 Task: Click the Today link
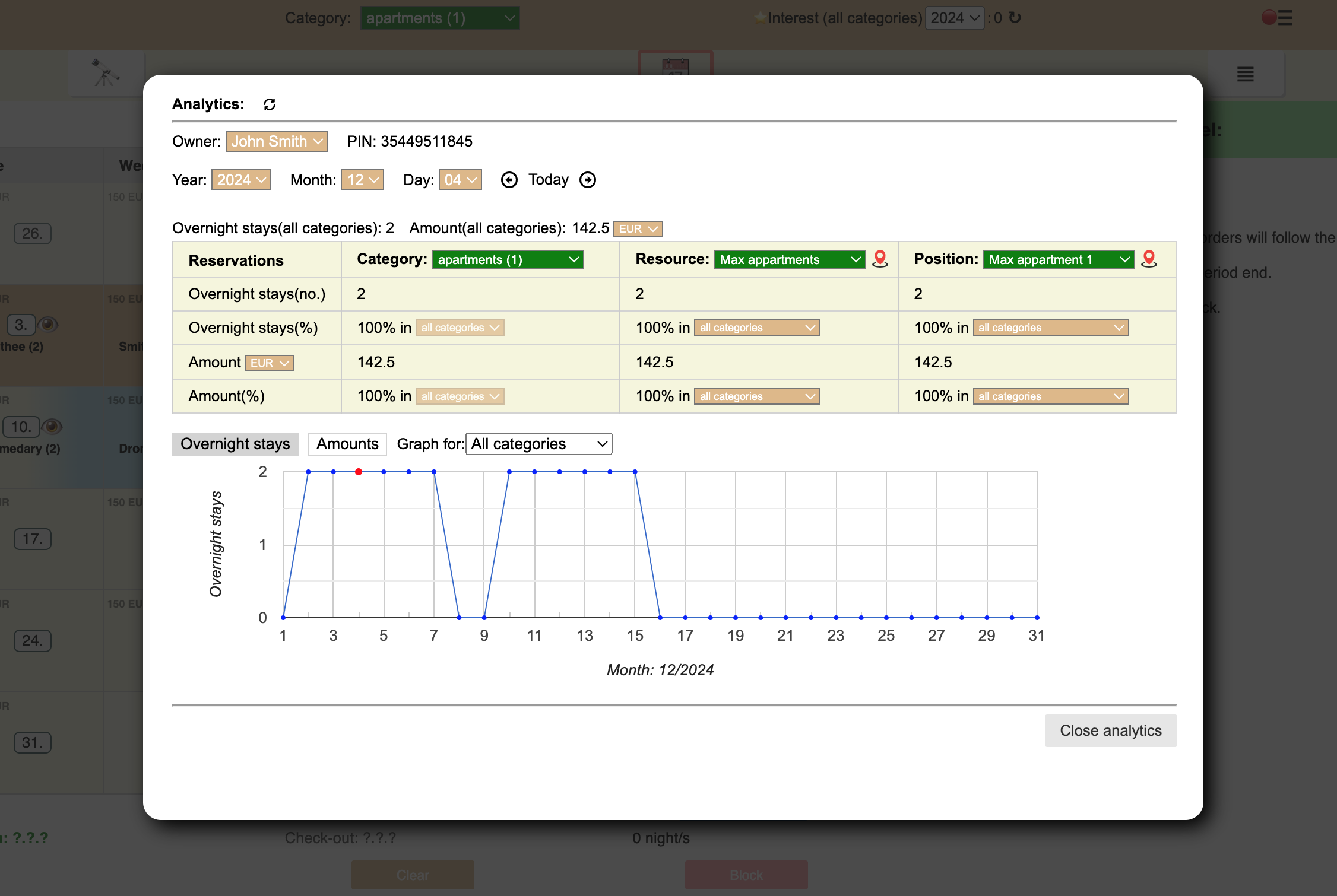tap(548, 180)
